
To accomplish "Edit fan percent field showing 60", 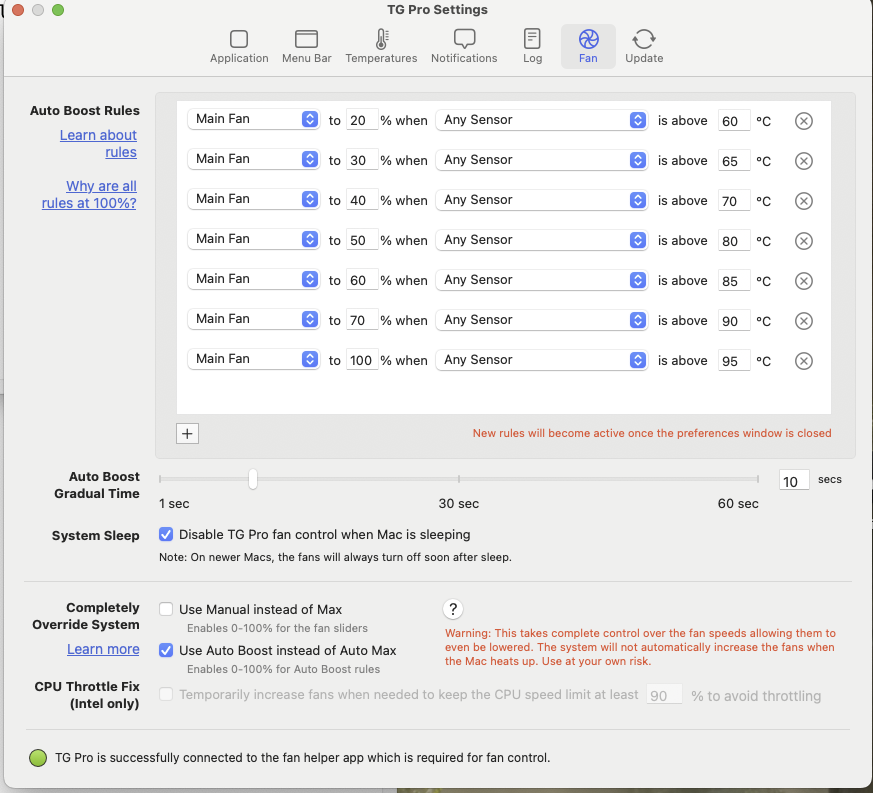I will 362,281.
